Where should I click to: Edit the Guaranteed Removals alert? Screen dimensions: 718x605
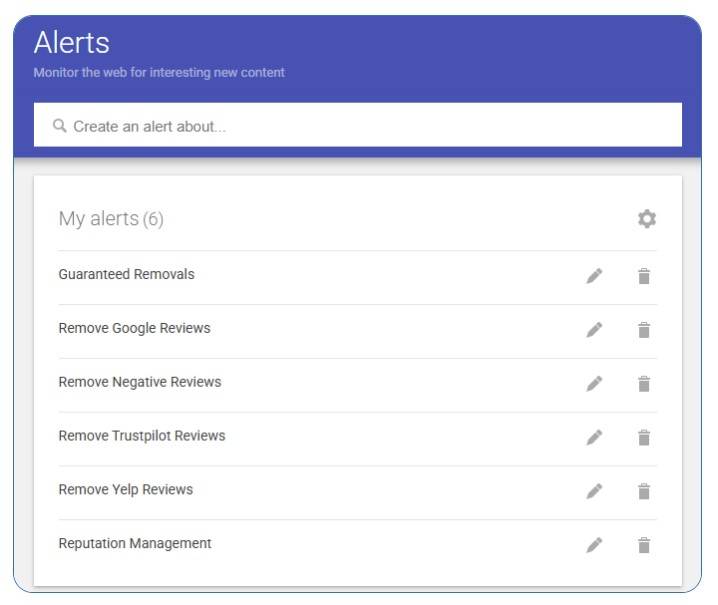coord(594,276)
